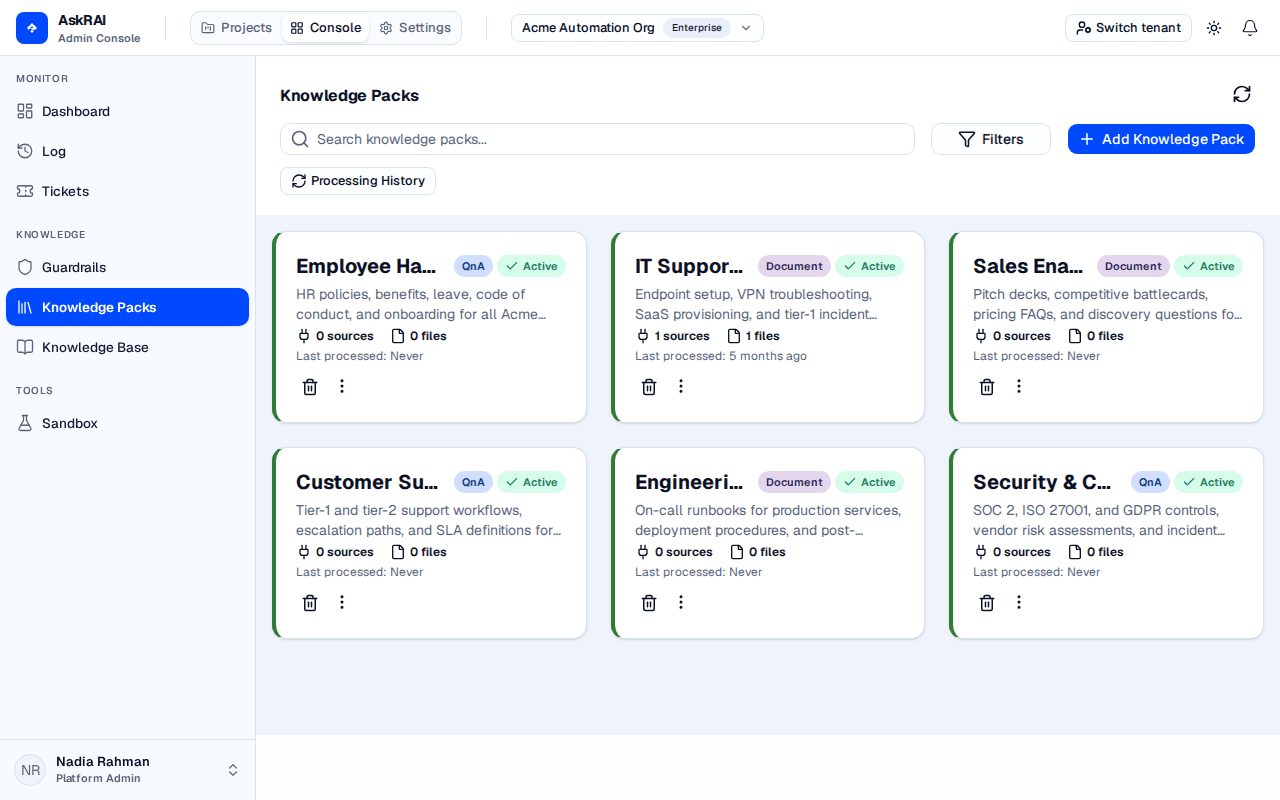Switch to the Projects tab
The image size is (1280, 800).
237,28
